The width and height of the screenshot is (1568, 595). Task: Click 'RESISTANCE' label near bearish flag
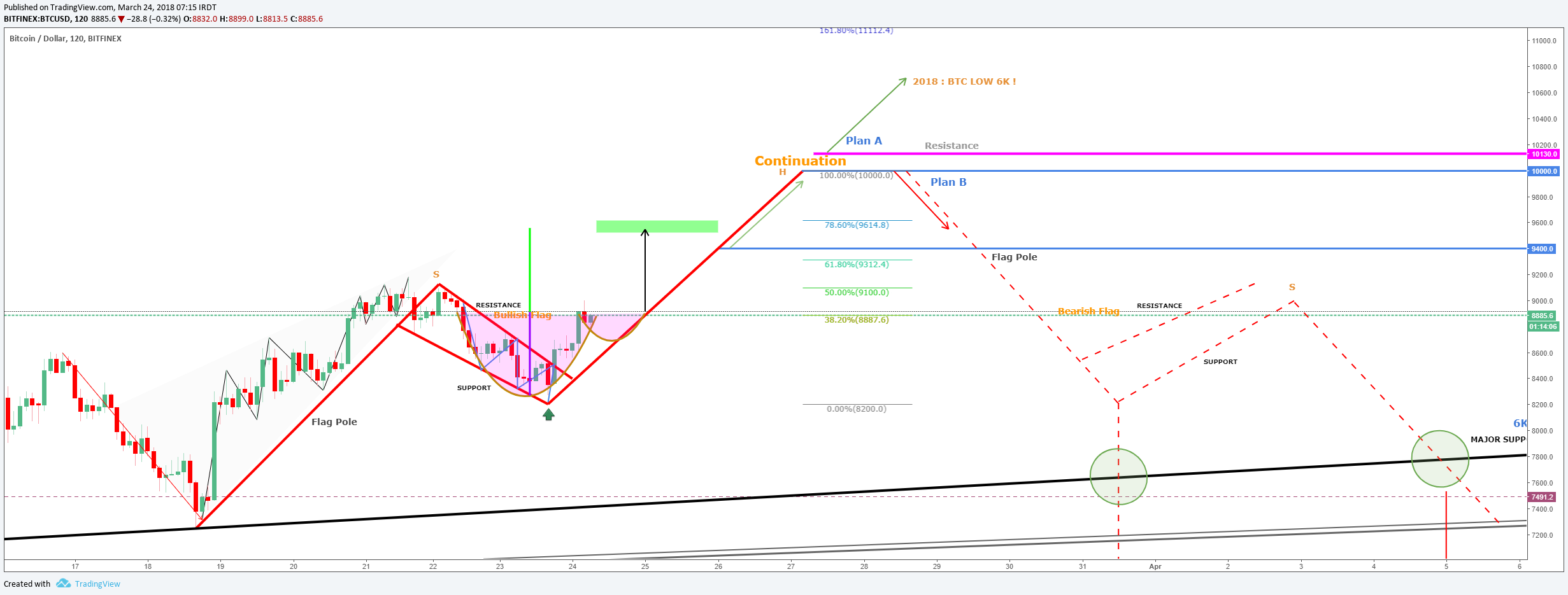[1159, 306]
